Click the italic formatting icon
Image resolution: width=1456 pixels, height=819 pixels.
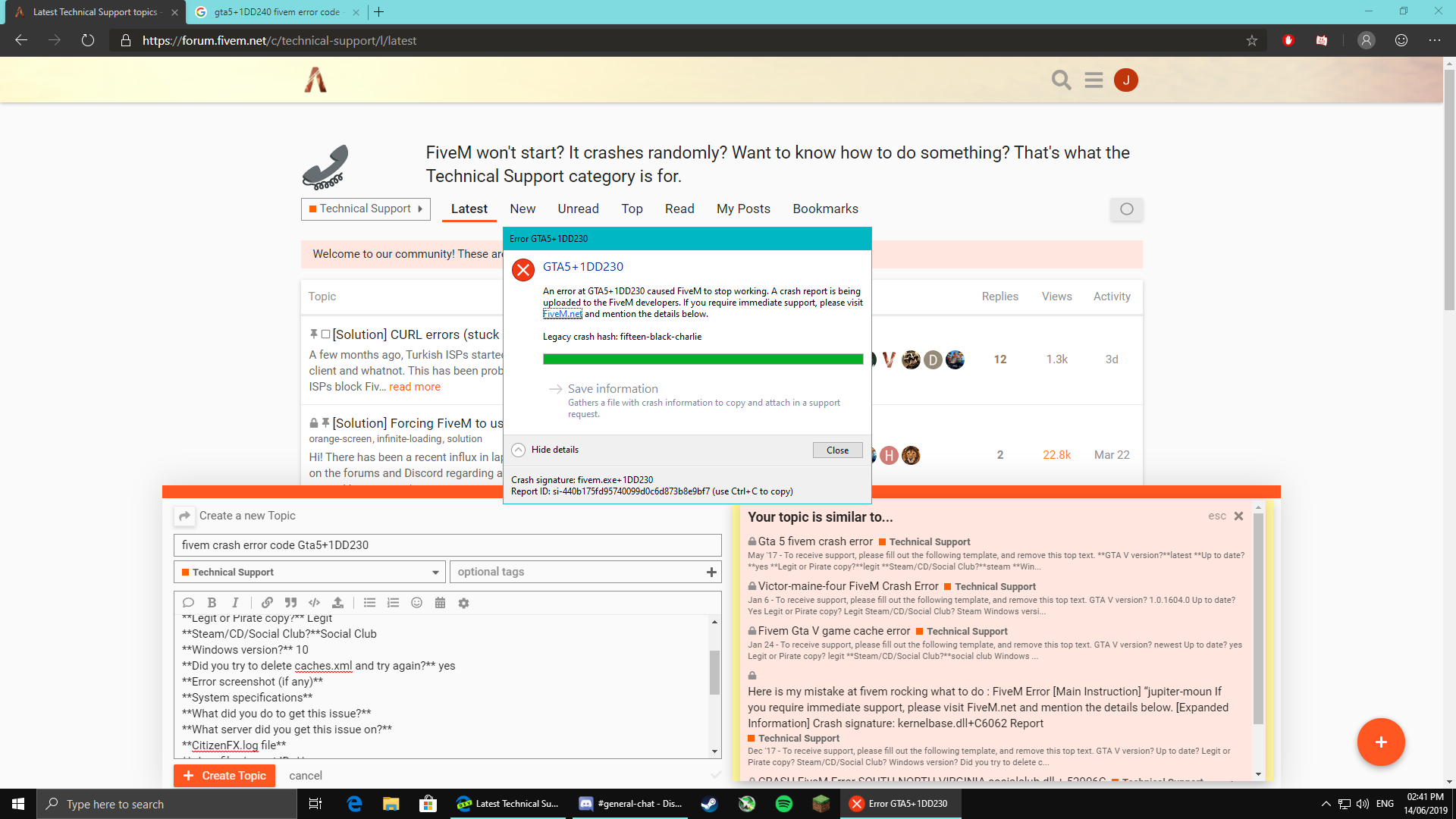(235, 603)
